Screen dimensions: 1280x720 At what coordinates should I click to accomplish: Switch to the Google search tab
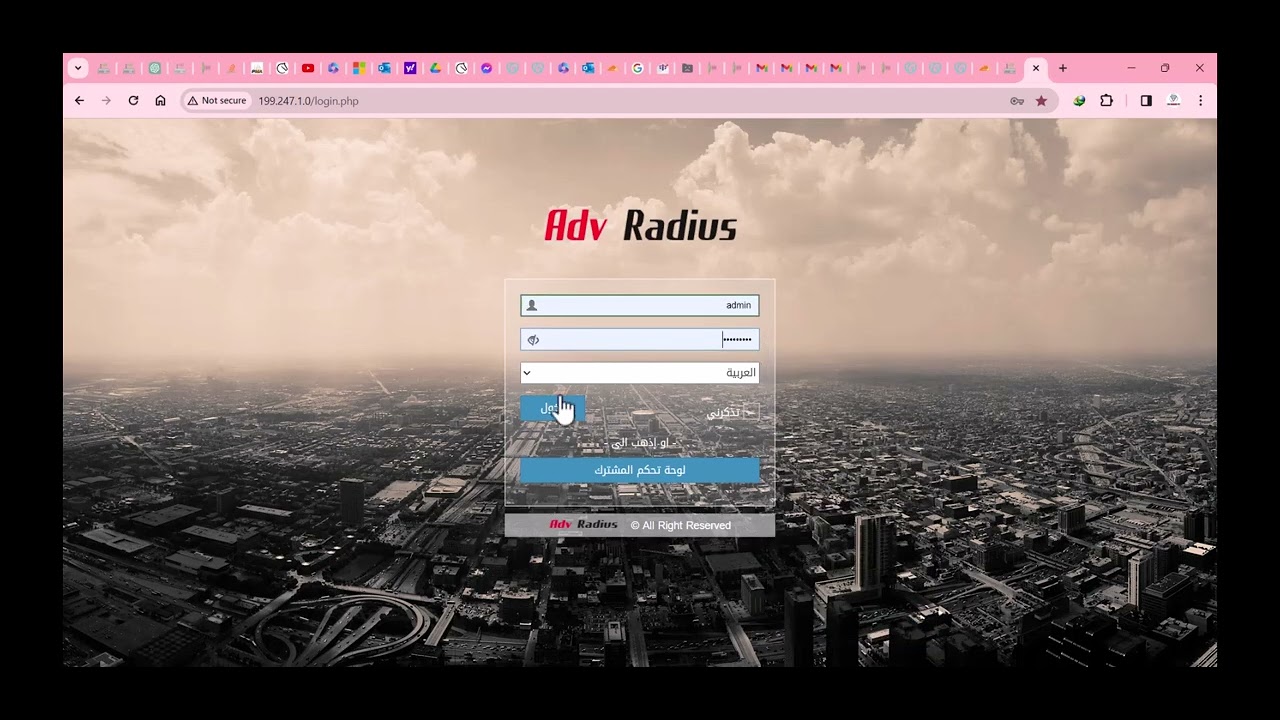(638, 68)
